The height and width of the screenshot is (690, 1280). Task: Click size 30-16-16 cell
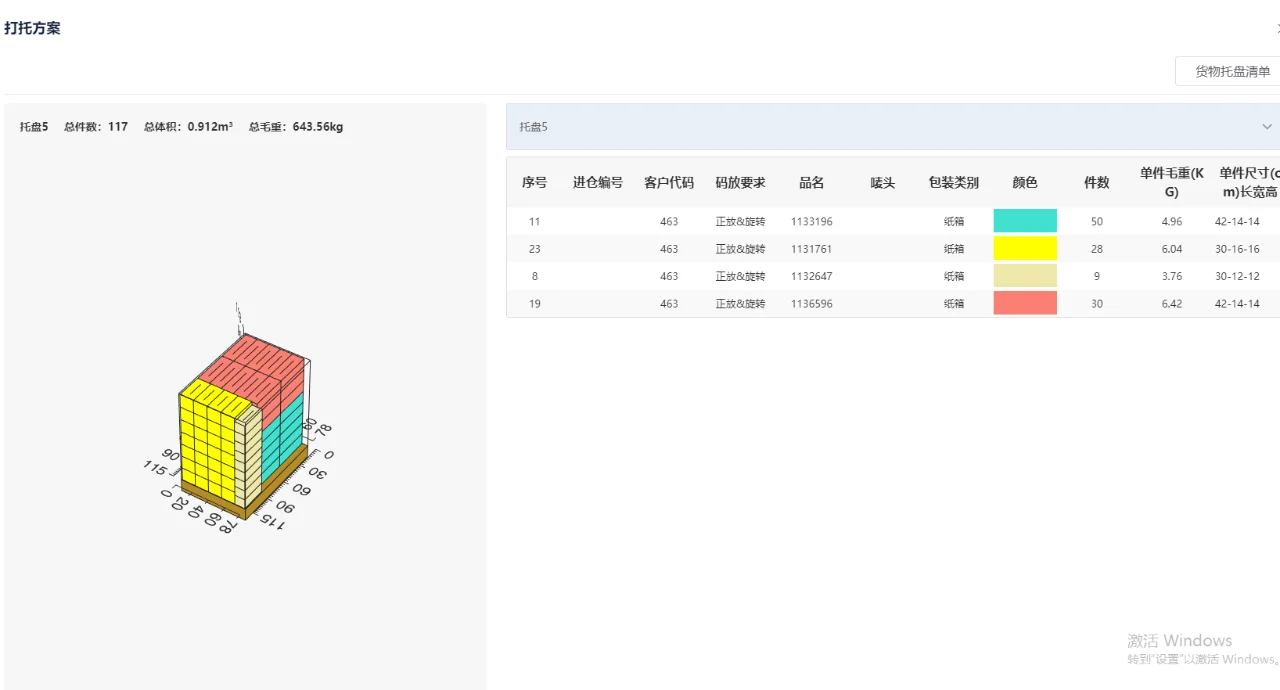pos(1237,249)
